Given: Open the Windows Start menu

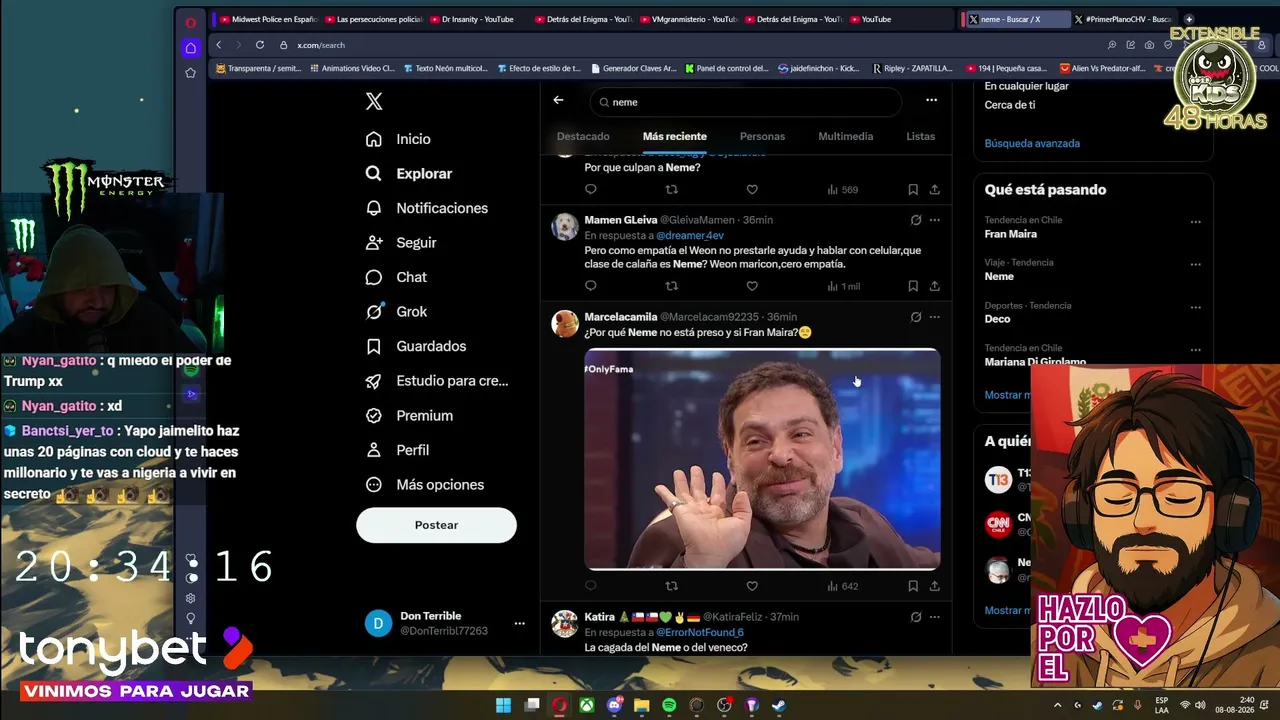Looking at the screenshot, I should (x=503, y=705).
